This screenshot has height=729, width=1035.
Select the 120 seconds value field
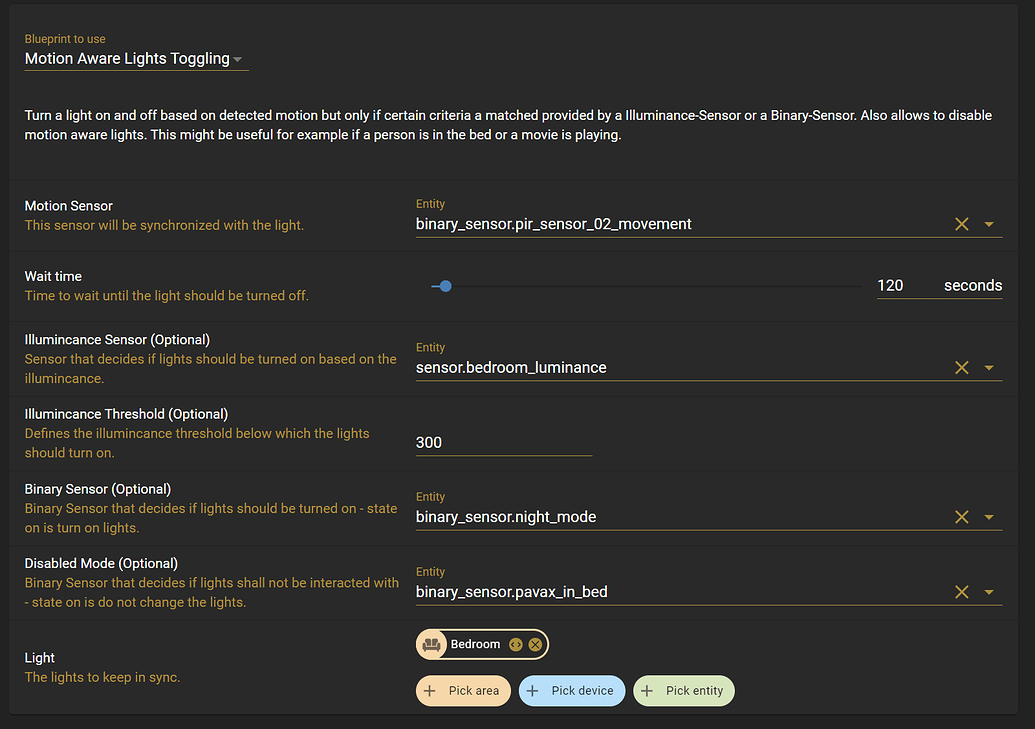coord(897,285)
